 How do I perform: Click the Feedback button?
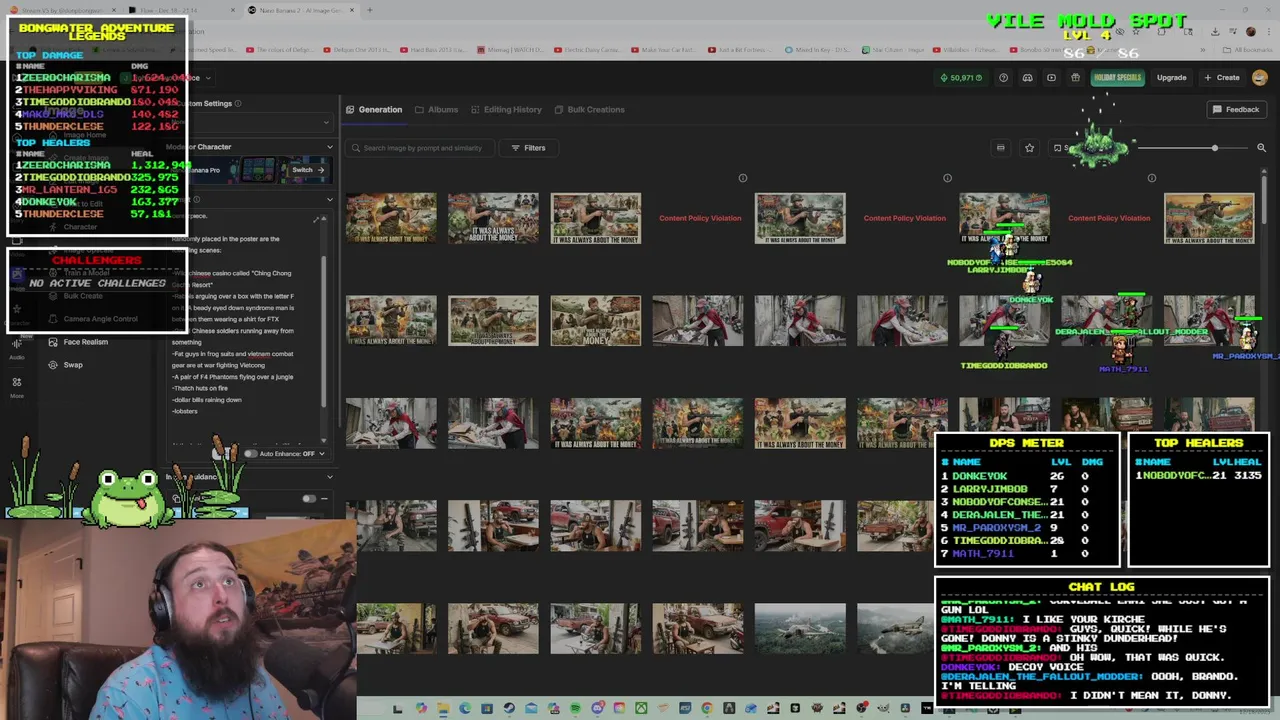(1236, 110)
